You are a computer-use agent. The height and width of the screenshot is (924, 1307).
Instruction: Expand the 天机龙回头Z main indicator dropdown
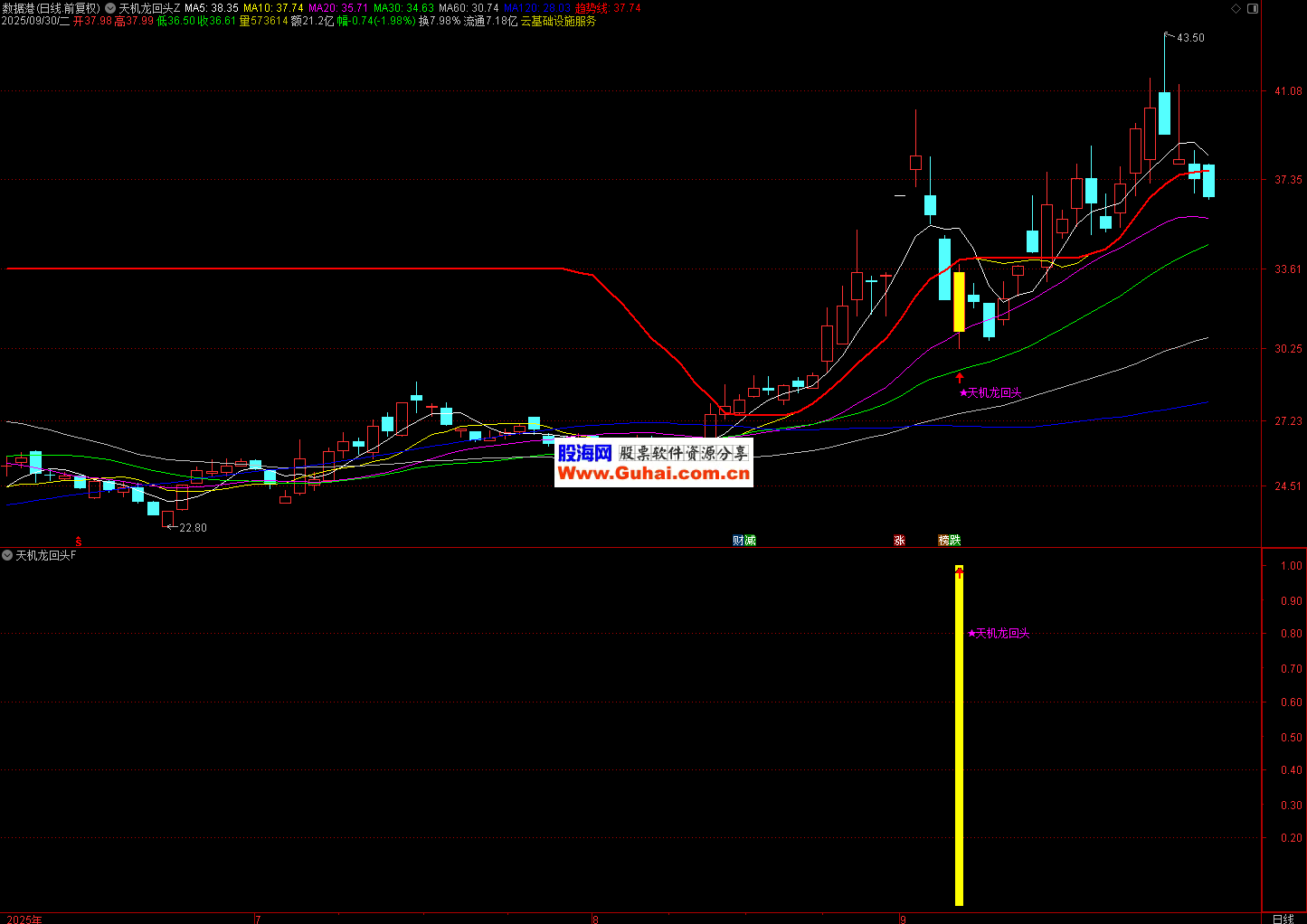(110, 8)
